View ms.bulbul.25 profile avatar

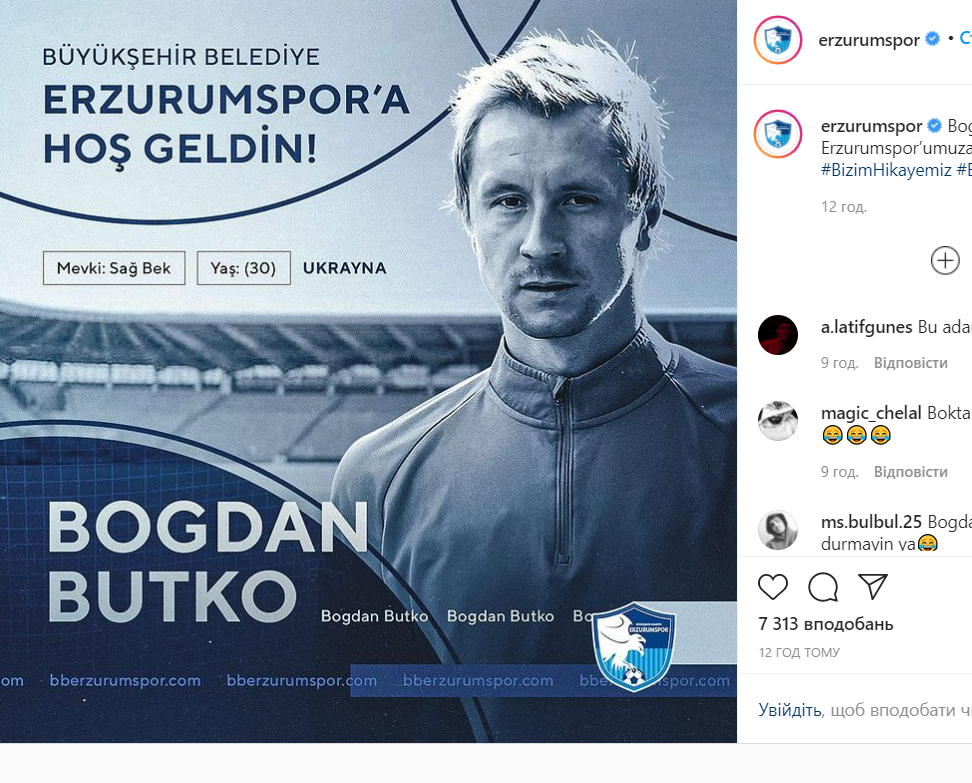click(x=777, y=531)
